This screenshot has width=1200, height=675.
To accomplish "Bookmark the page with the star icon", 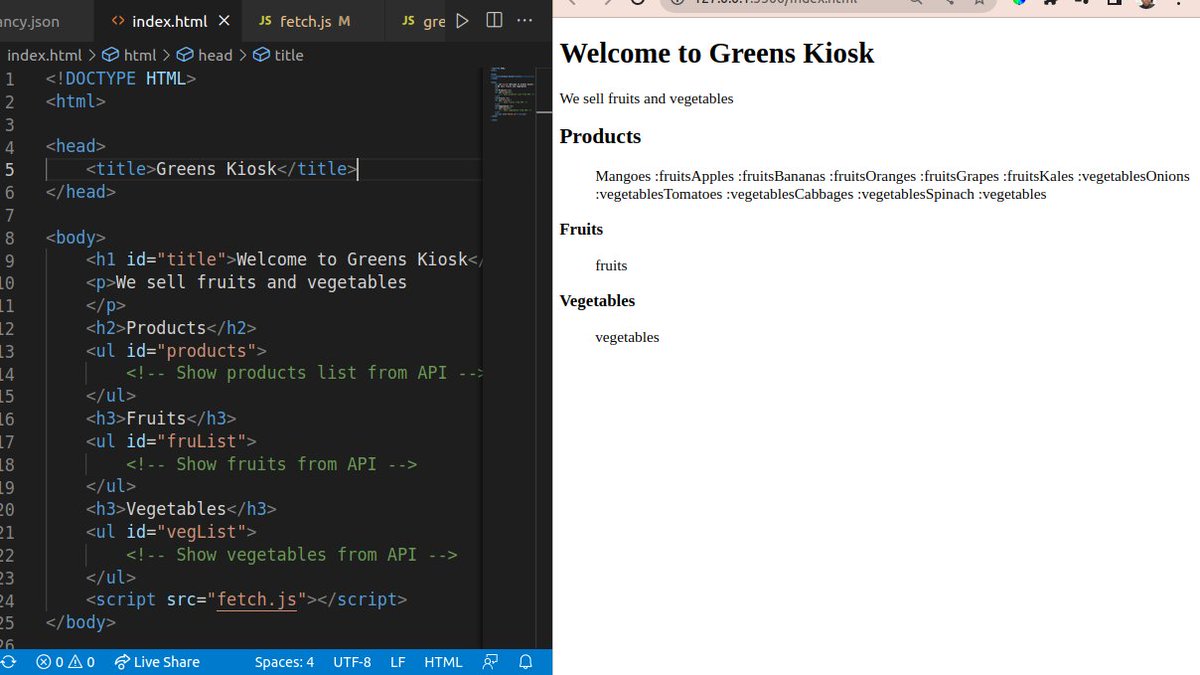I will click(977, 3).
